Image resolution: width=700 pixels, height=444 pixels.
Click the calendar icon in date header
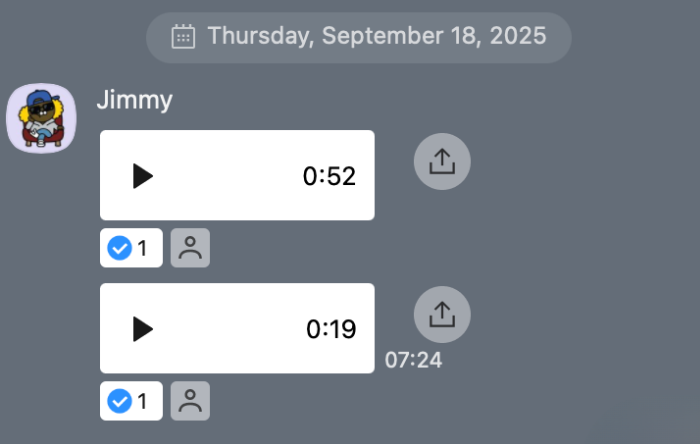(183, 37)
